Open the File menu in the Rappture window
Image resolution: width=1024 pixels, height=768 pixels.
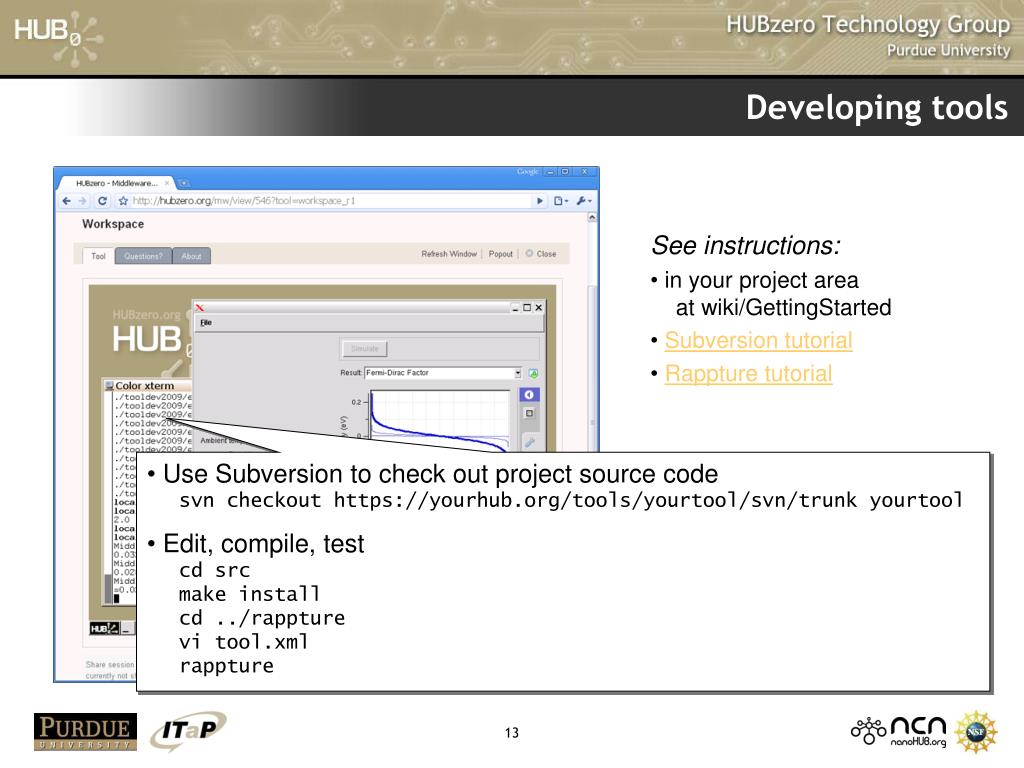206,323
